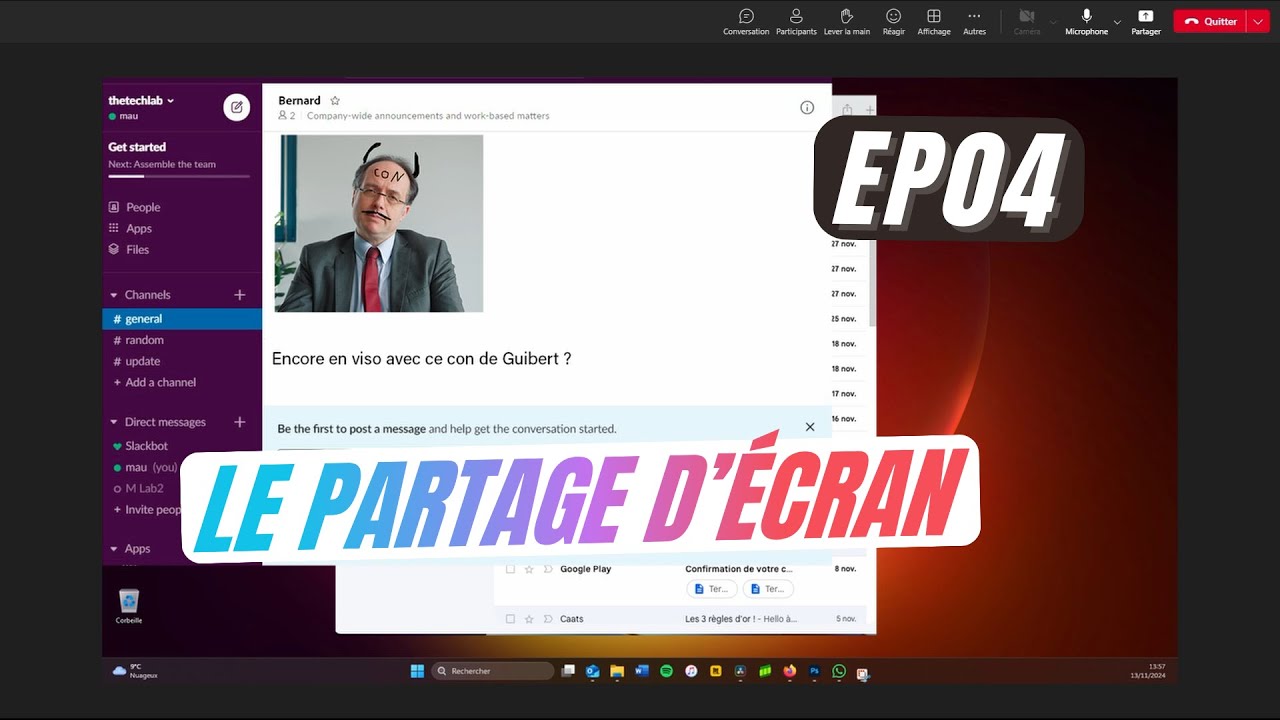Open iTunes music app from taskbar
This screenshot has width=1280, height=720.
point(691,671)
